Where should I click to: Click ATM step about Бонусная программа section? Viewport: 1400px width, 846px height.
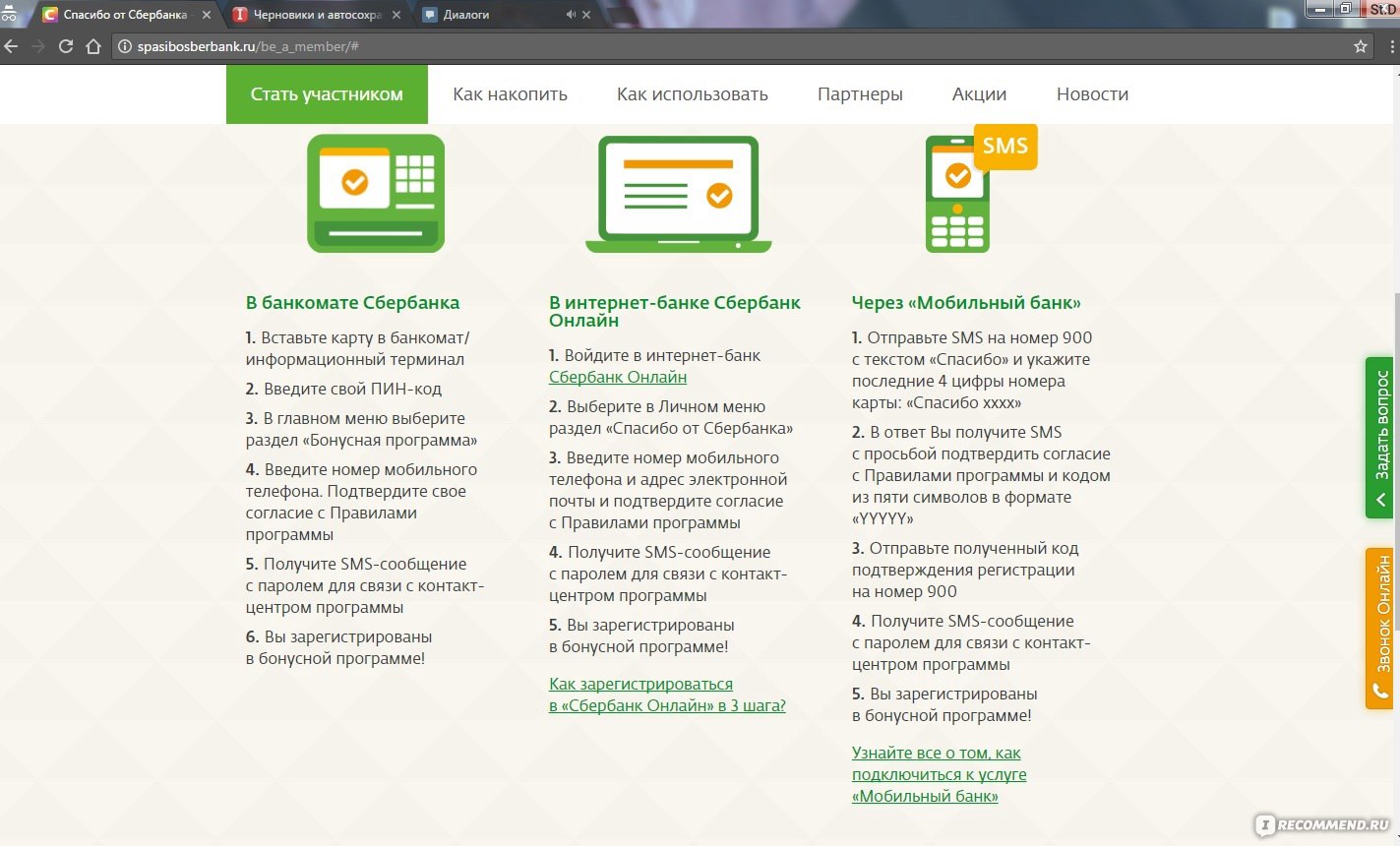[361, 429]
